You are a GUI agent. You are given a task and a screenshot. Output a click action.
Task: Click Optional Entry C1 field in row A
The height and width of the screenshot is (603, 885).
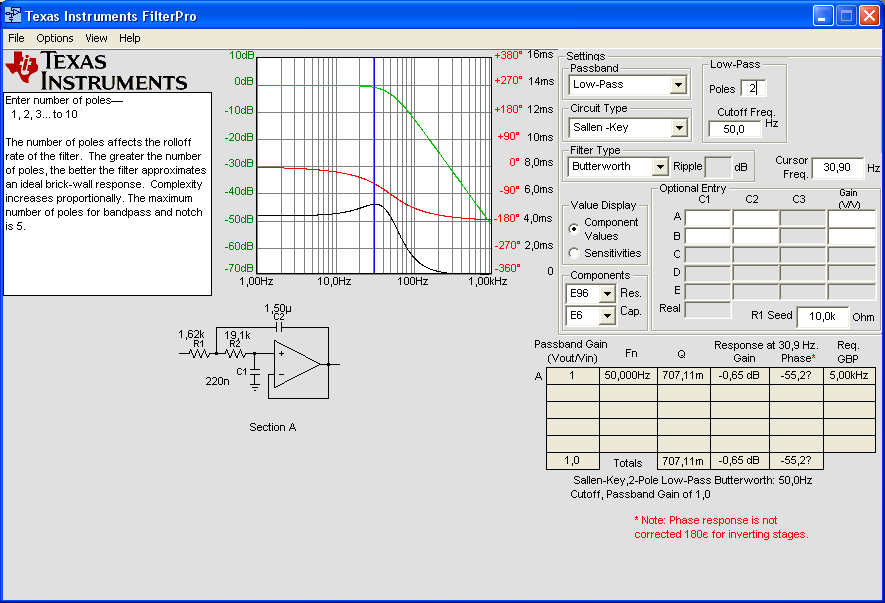coord(708,218)
